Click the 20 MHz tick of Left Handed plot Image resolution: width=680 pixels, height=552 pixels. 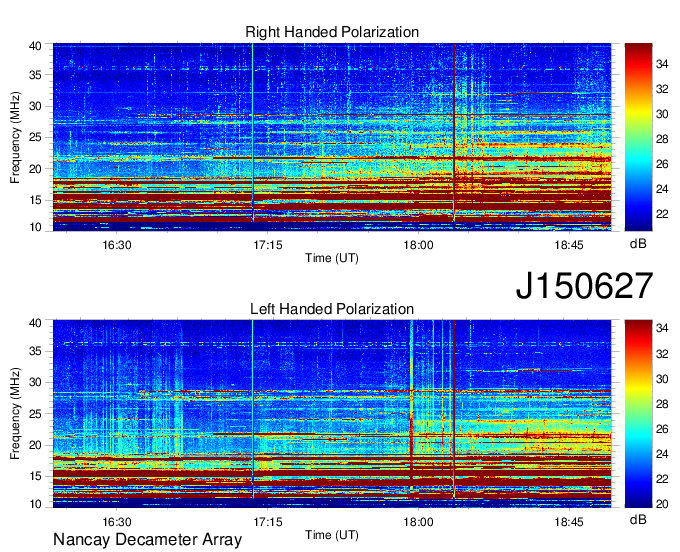pyautogui.click(x=35, y=445)
